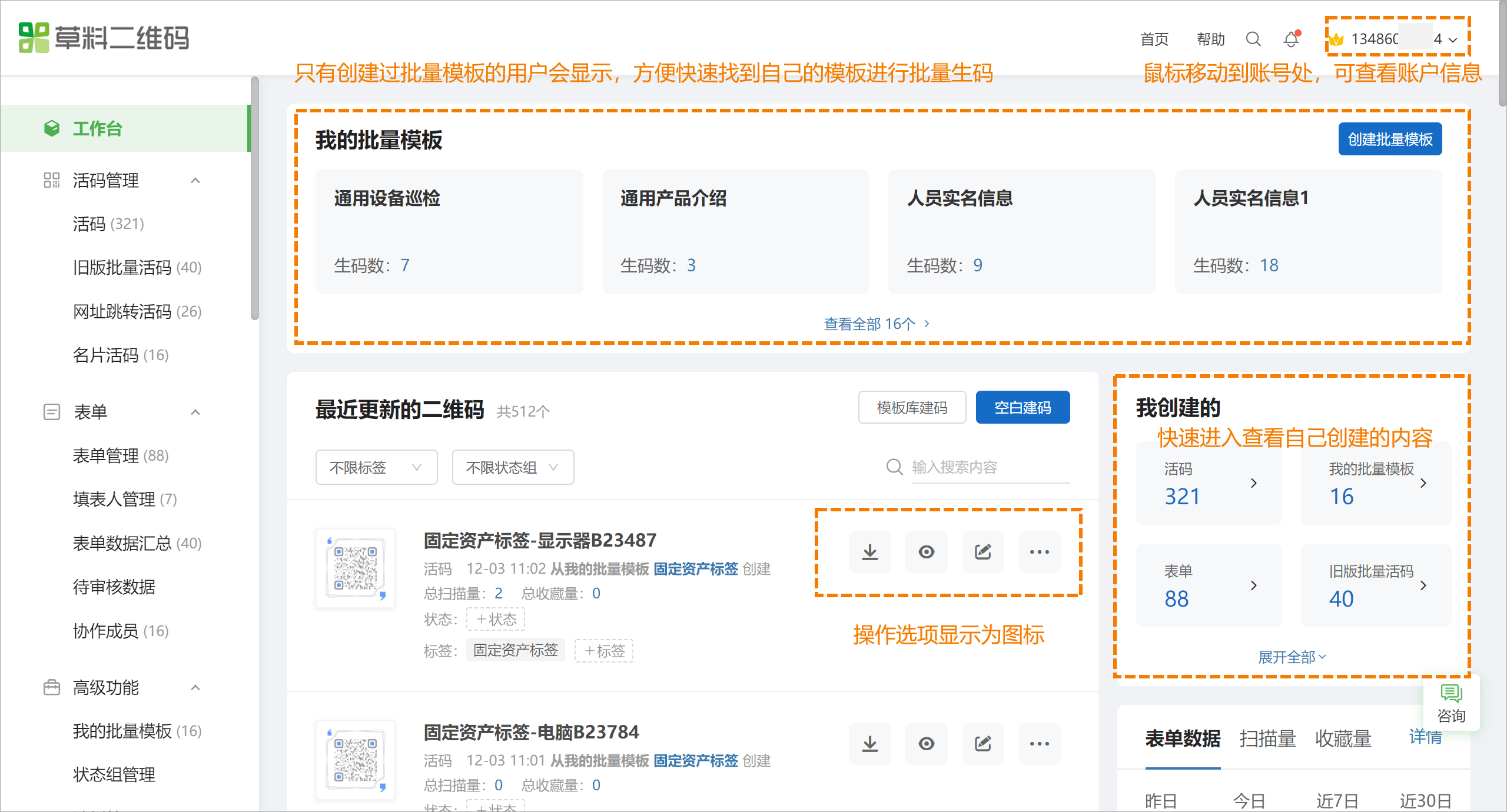Viewport: 1507px width, 812px height.
Task: Open the 咨询 chat widget
Action: click(1451, 703)
